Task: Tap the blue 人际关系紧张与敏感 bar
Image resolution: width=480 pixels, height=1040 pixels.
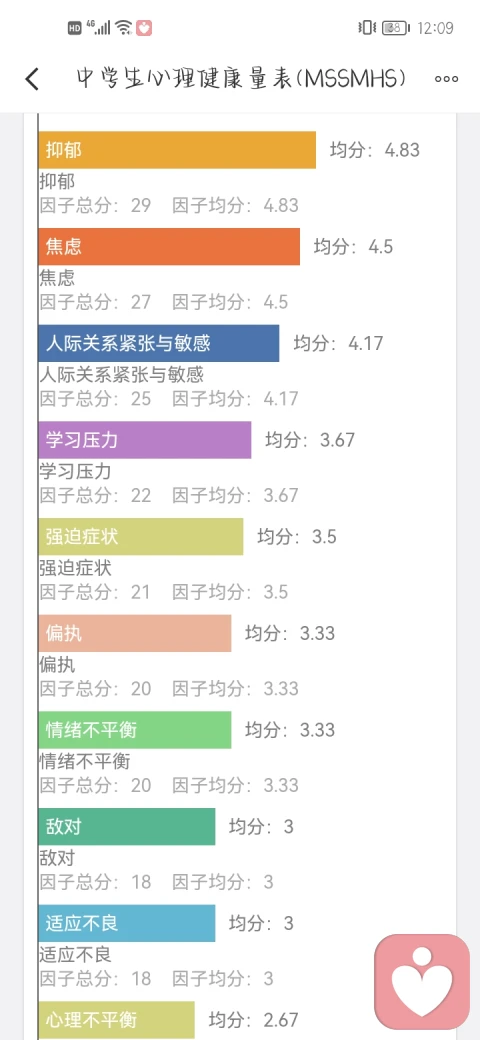Action: pos(158,343)
